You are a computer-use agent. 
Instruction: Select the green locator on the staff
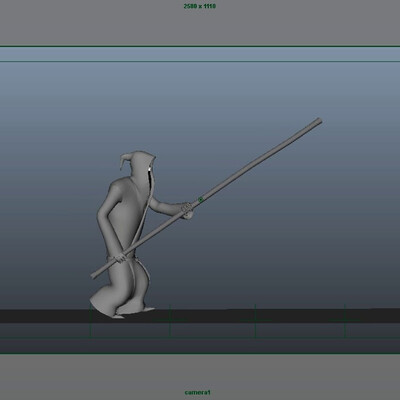pyautogui.click(x=201, y=200)
